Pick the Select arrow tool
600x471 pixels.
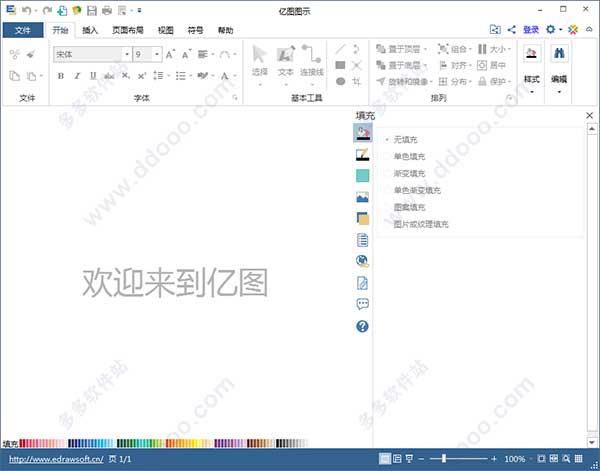(x=259, y=60)
